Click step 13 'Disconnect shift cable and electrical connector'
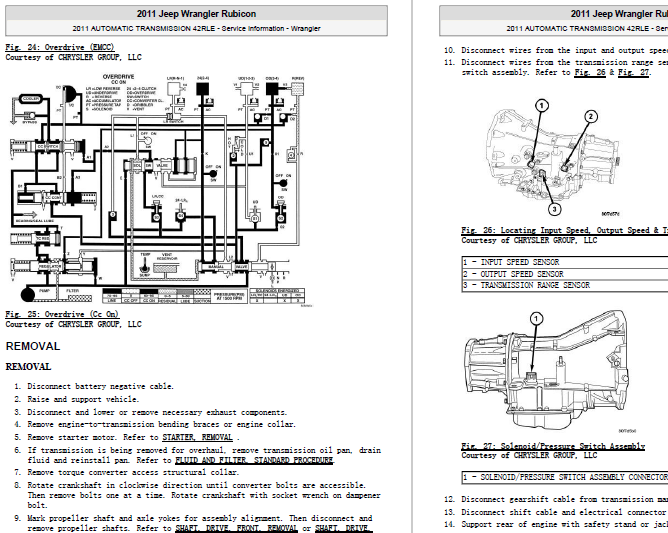 [x=564, y=512]
